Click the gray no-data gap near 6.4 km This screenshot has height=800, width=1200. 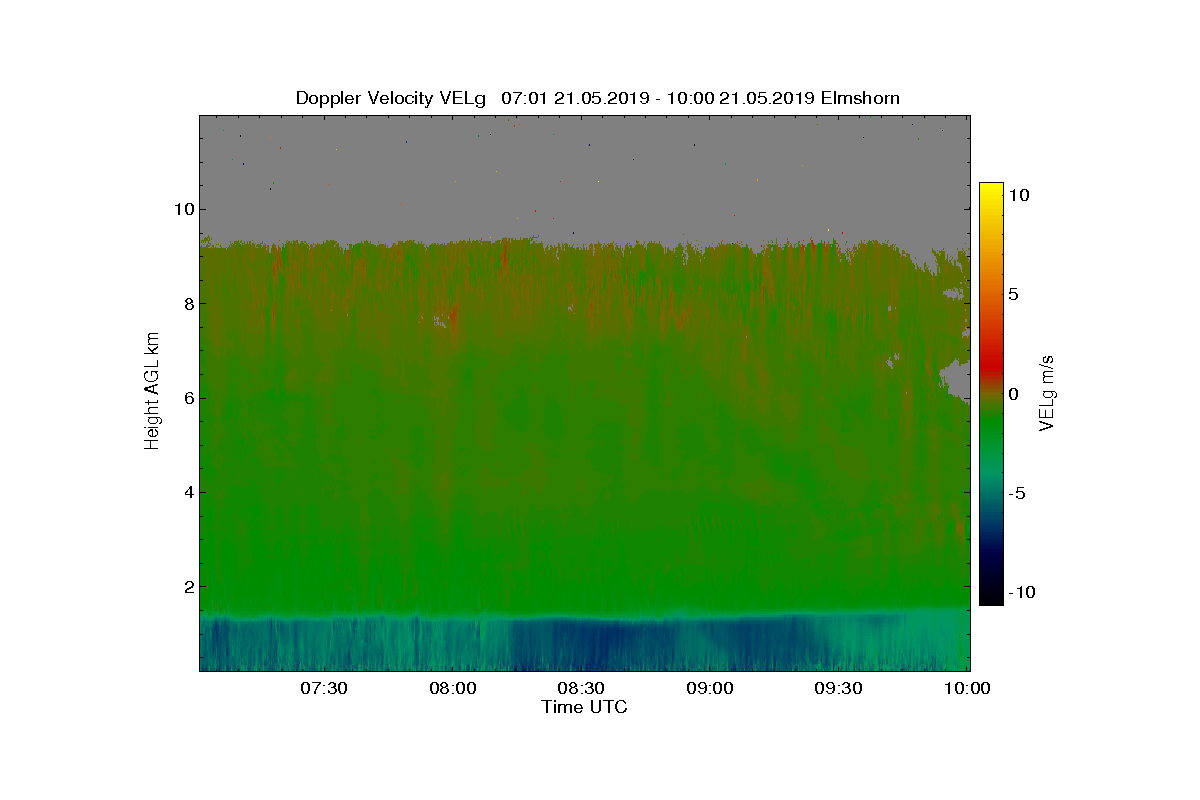957,379
